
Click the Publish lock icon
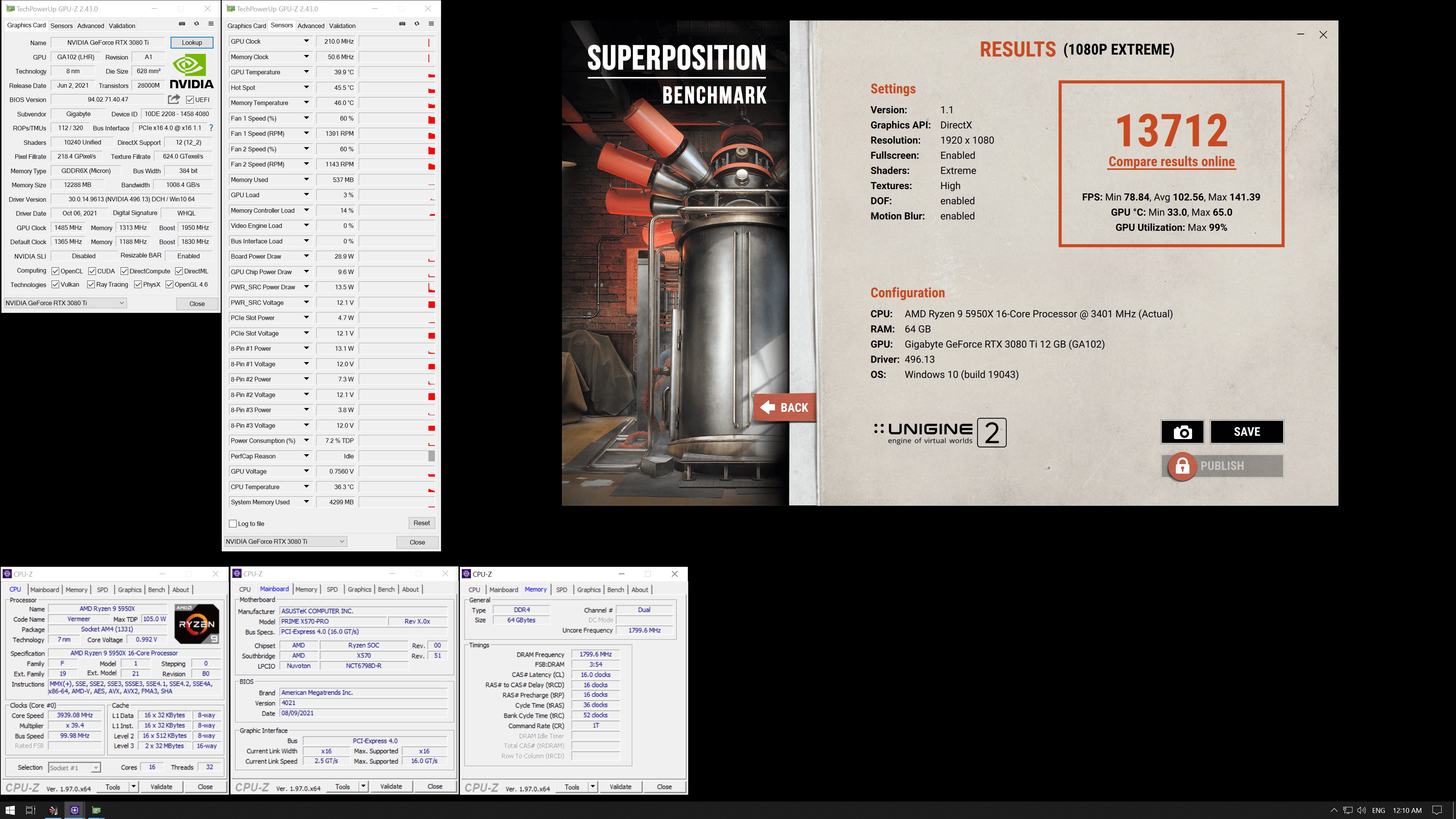1183,466
